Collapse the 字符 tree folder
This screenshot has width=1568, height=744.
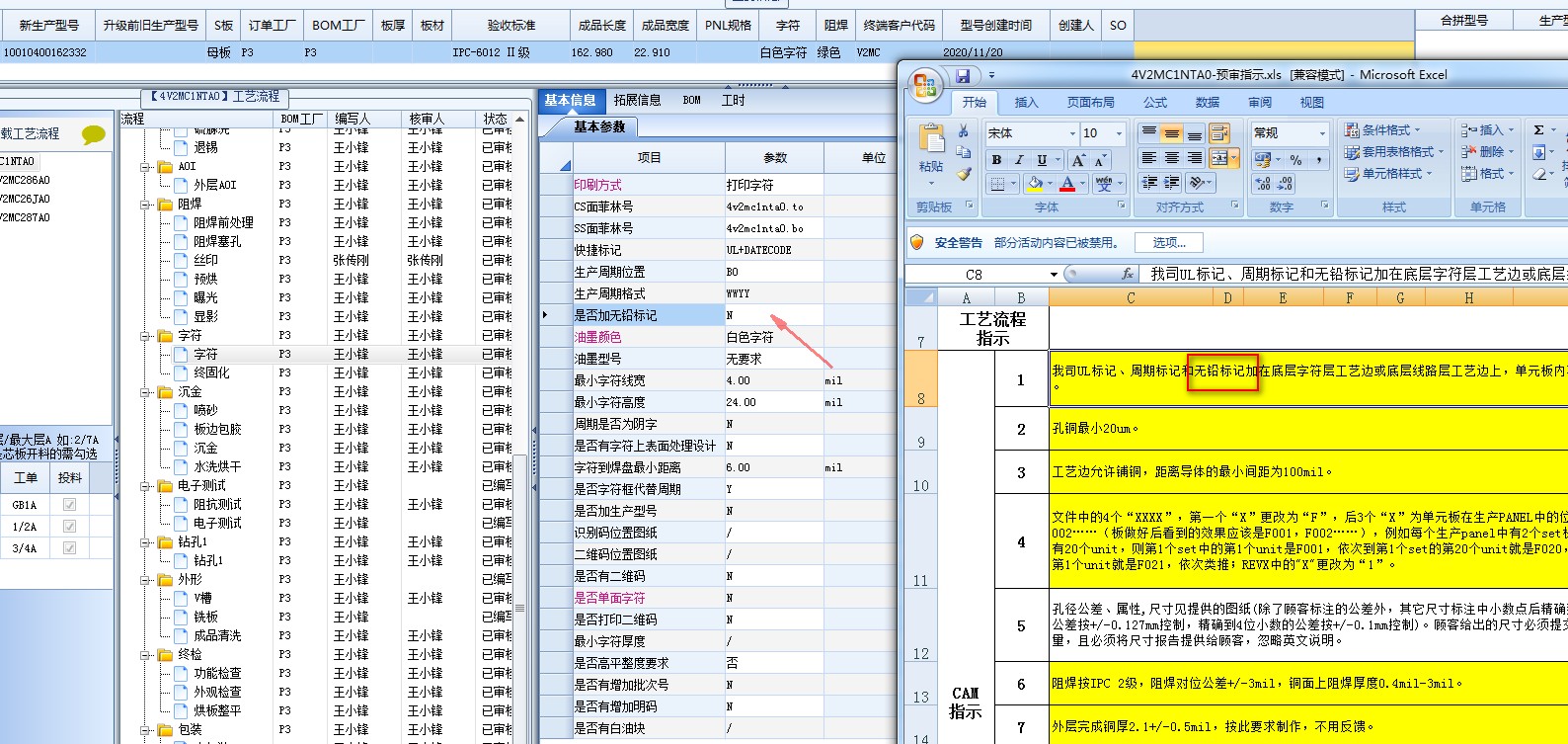[x=144, y=336]
